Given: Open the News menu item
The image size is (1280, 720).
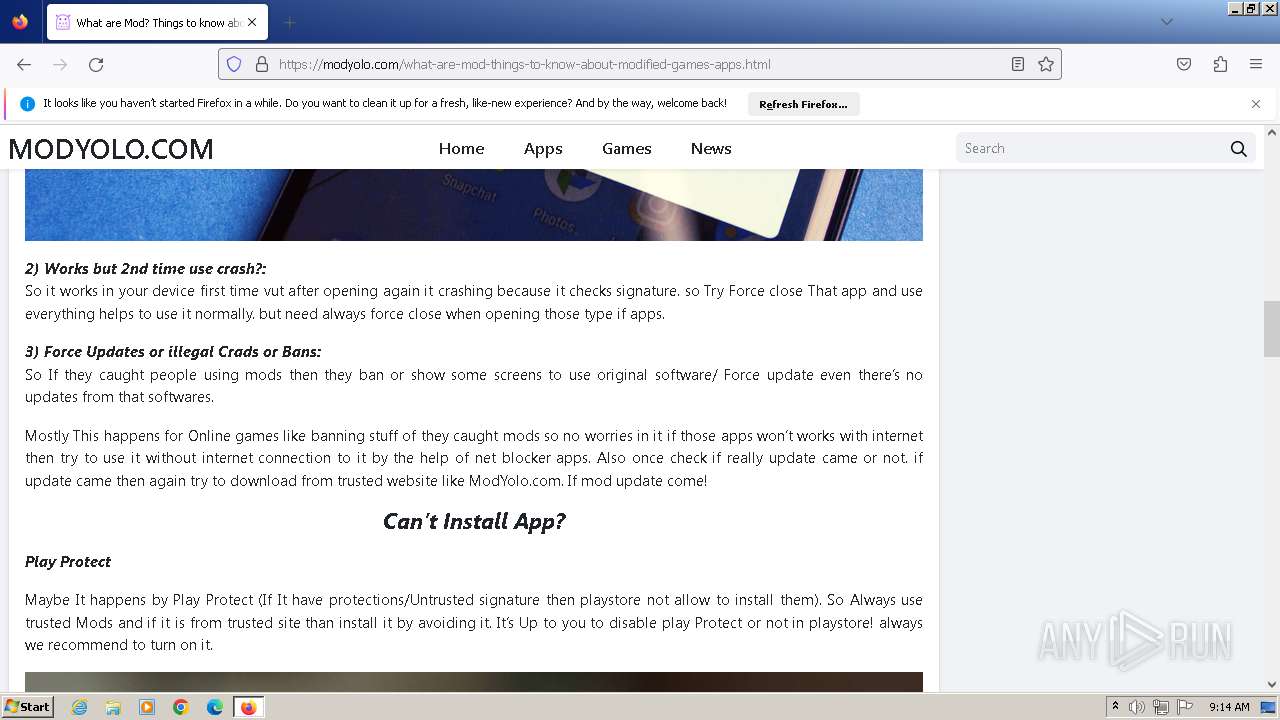Looking at the screenshot, I should click(711, 148).
